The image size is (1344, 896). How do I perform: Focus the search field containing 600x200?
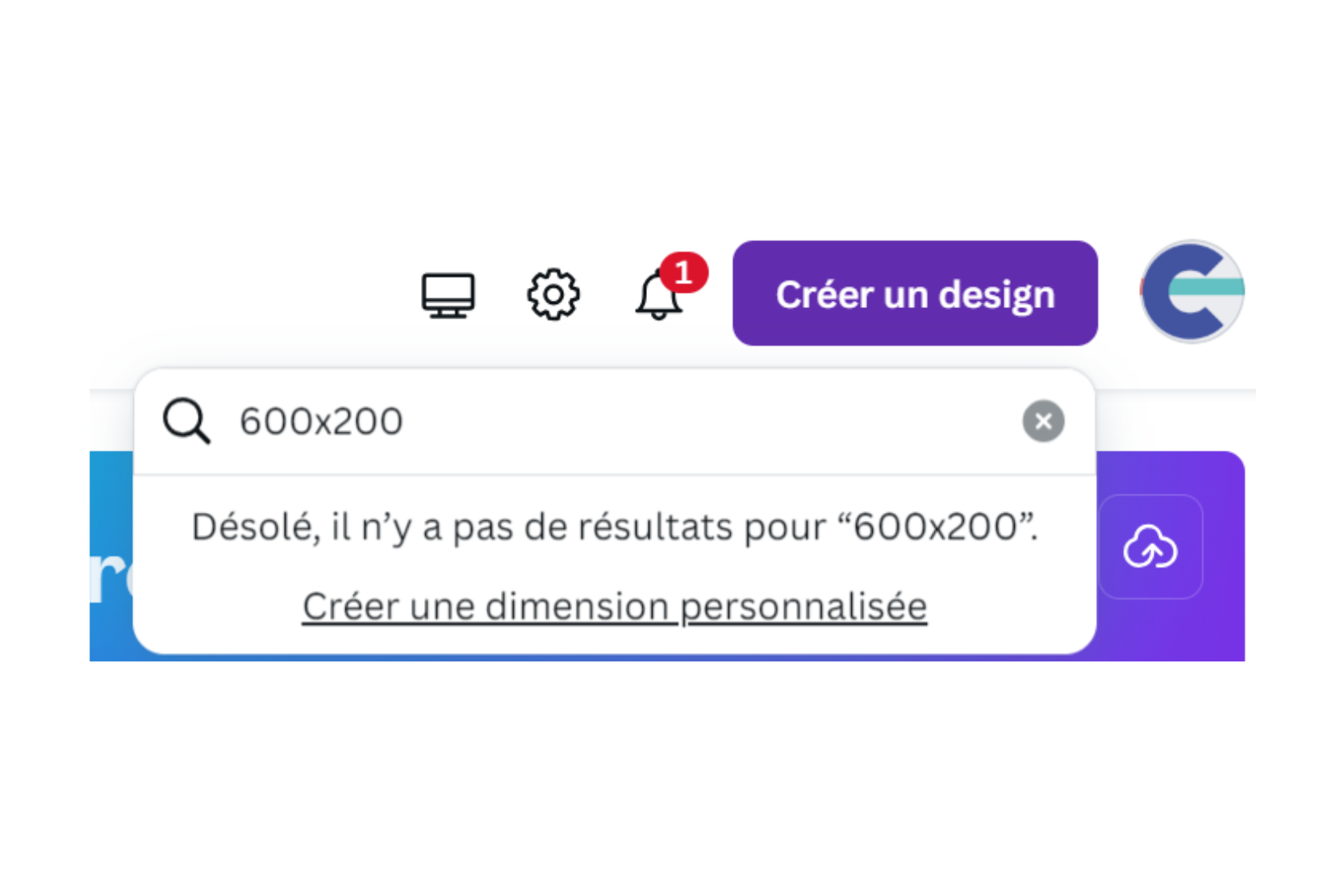(x=615, y=421)
